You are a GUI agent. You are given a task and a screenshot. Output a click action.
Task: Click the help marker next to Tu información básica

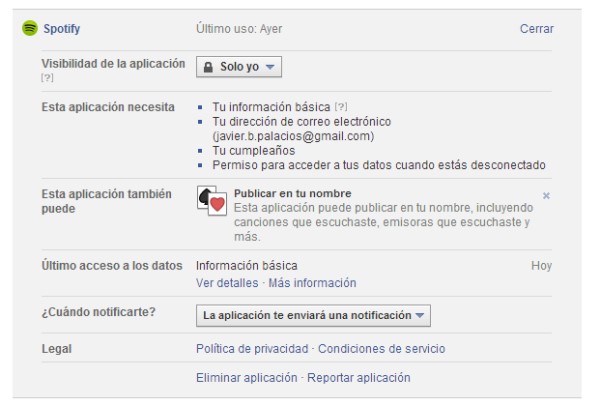tap(341, 107)
